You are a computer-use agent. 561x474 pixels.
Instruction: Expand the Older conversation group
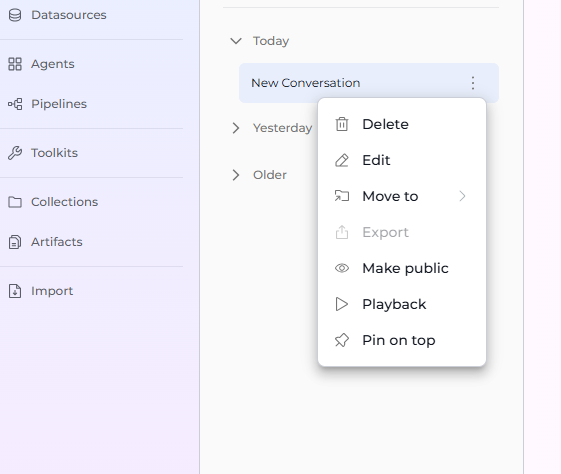coord(236,175)
